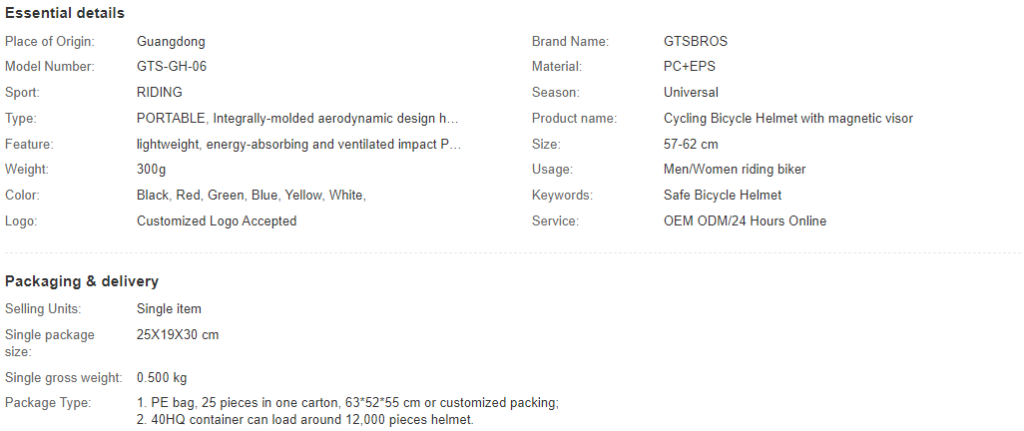Click the Packaging & delivery heading

82,281
